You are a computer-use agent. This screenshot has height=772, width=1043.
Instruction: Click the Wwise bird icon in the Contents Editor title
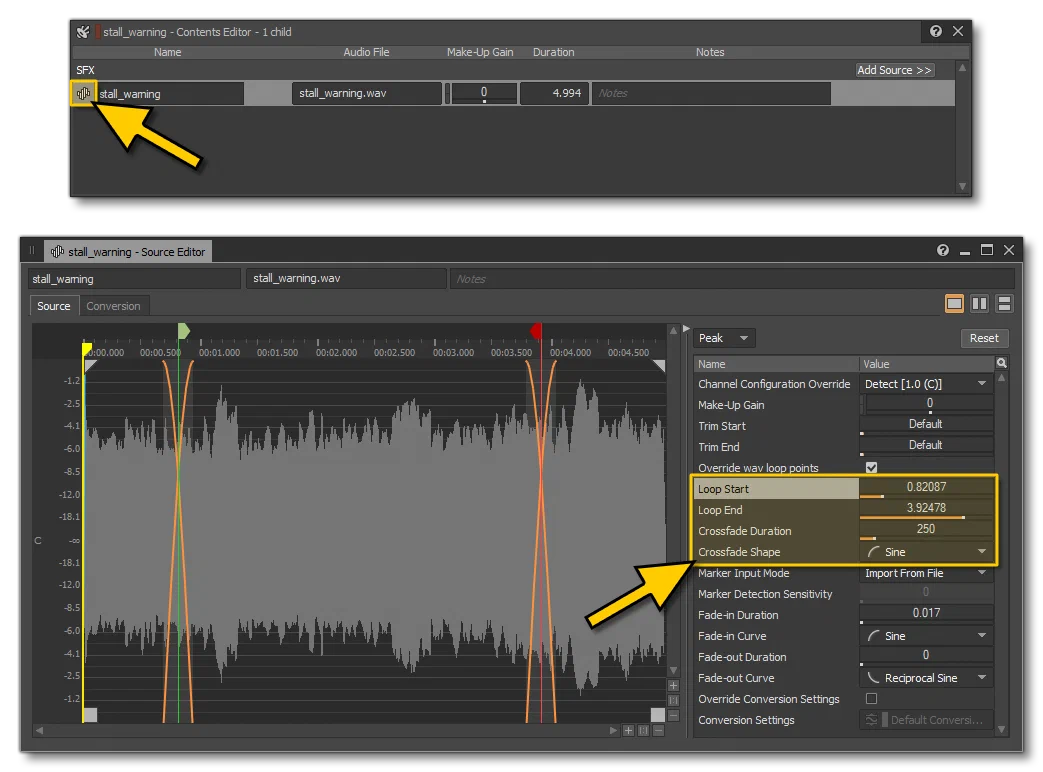coord(83,32)
